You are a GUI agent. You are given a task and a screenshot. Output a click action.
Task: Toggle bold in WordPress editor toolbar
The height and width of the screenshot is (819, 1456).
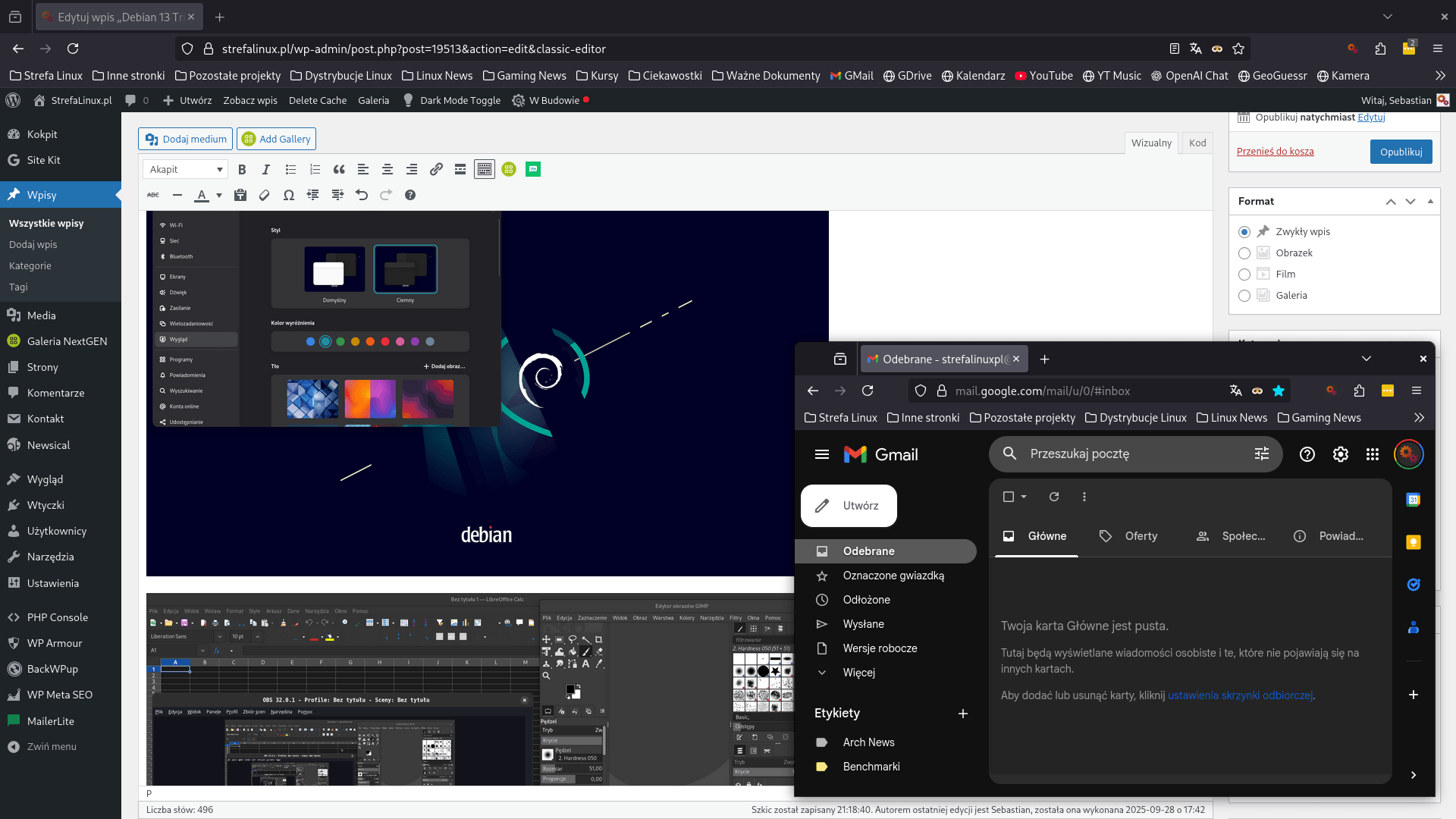point(242,170)
